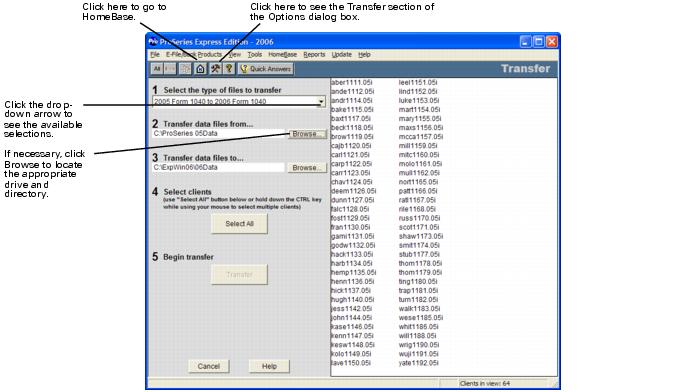
Task: Select client file beck1118.05i
Action: click(x=352, y=128)
